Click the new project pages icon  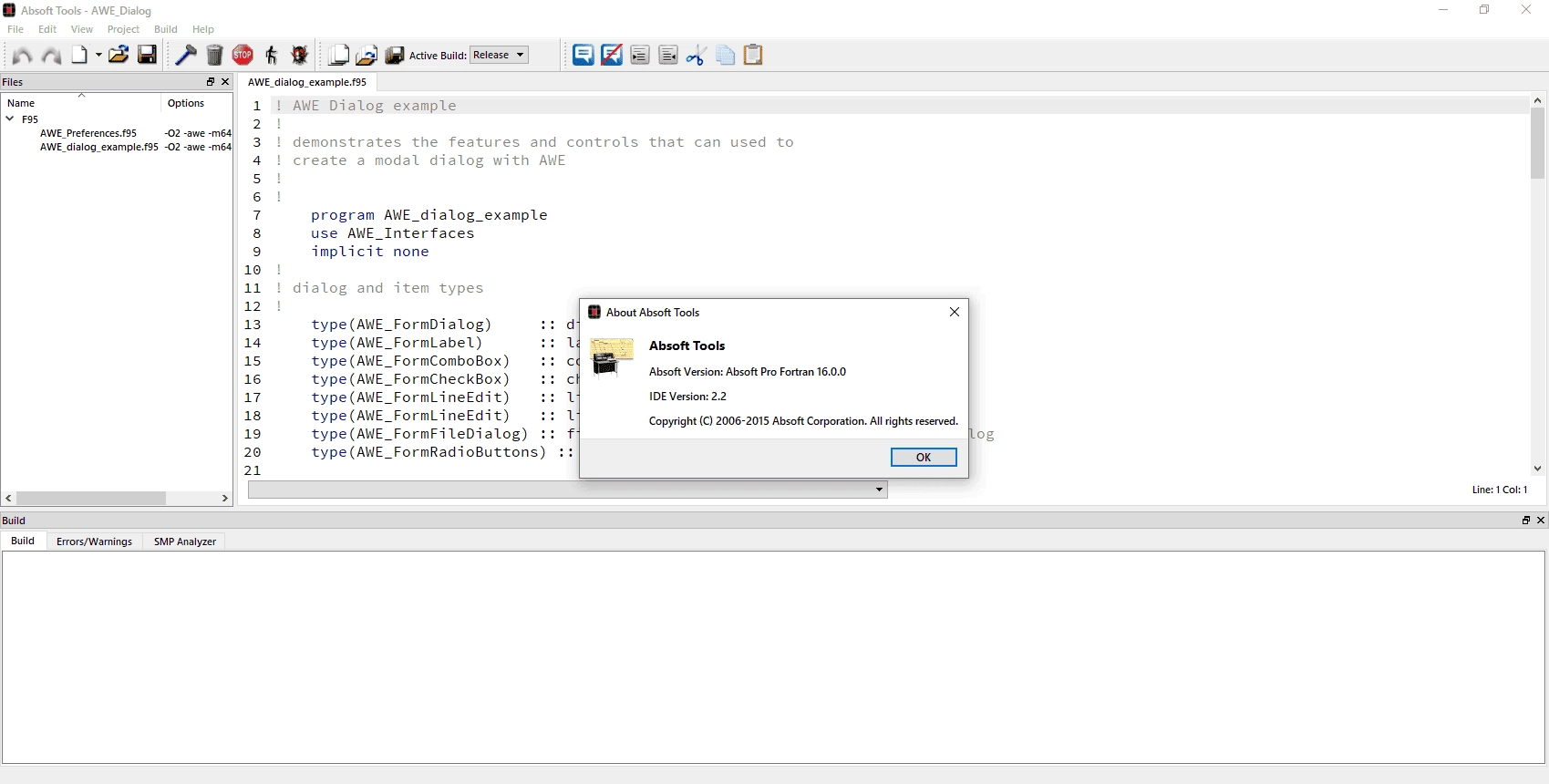(338, 56)
